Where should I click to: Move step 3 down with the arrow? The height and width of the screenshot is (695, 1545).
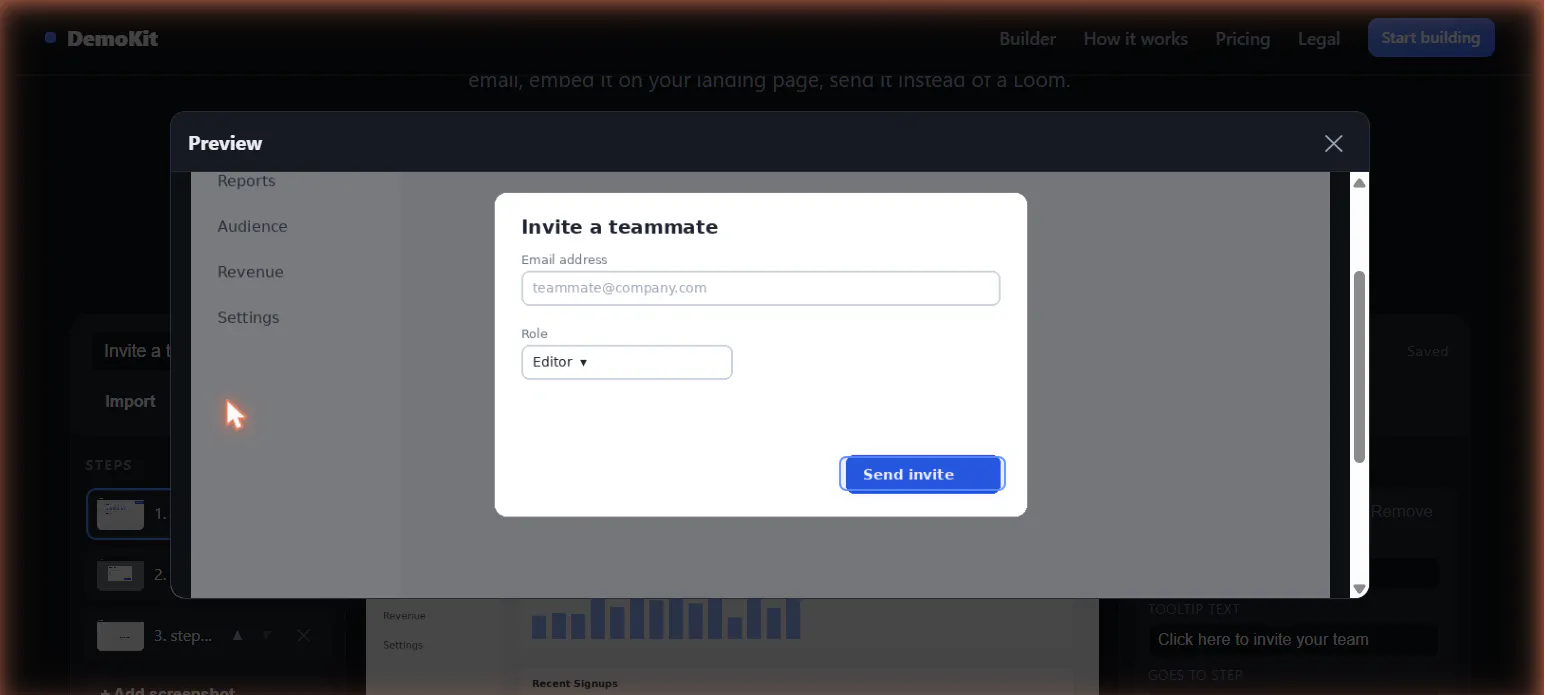point(267,636)
